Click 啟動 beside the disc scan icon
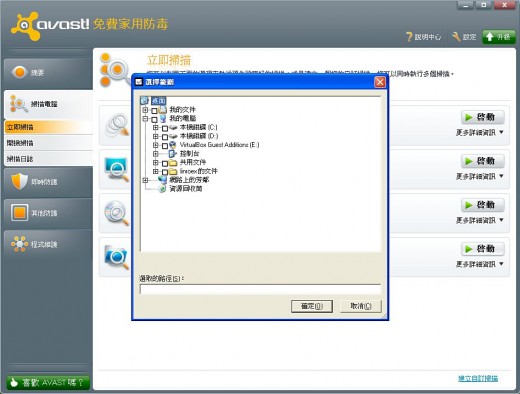This screenshot has width=520, height=394. [x=482, y=205]
